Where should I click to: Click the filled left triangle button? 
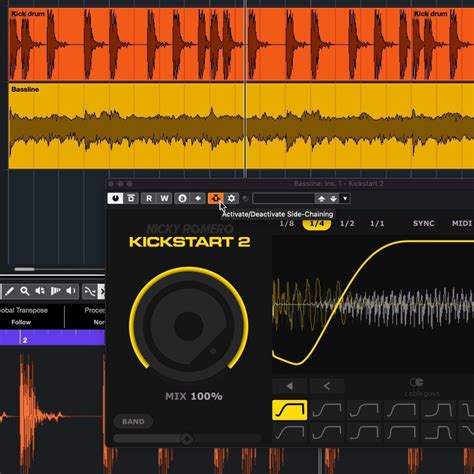pyautogui.click(x=289, y=386)
